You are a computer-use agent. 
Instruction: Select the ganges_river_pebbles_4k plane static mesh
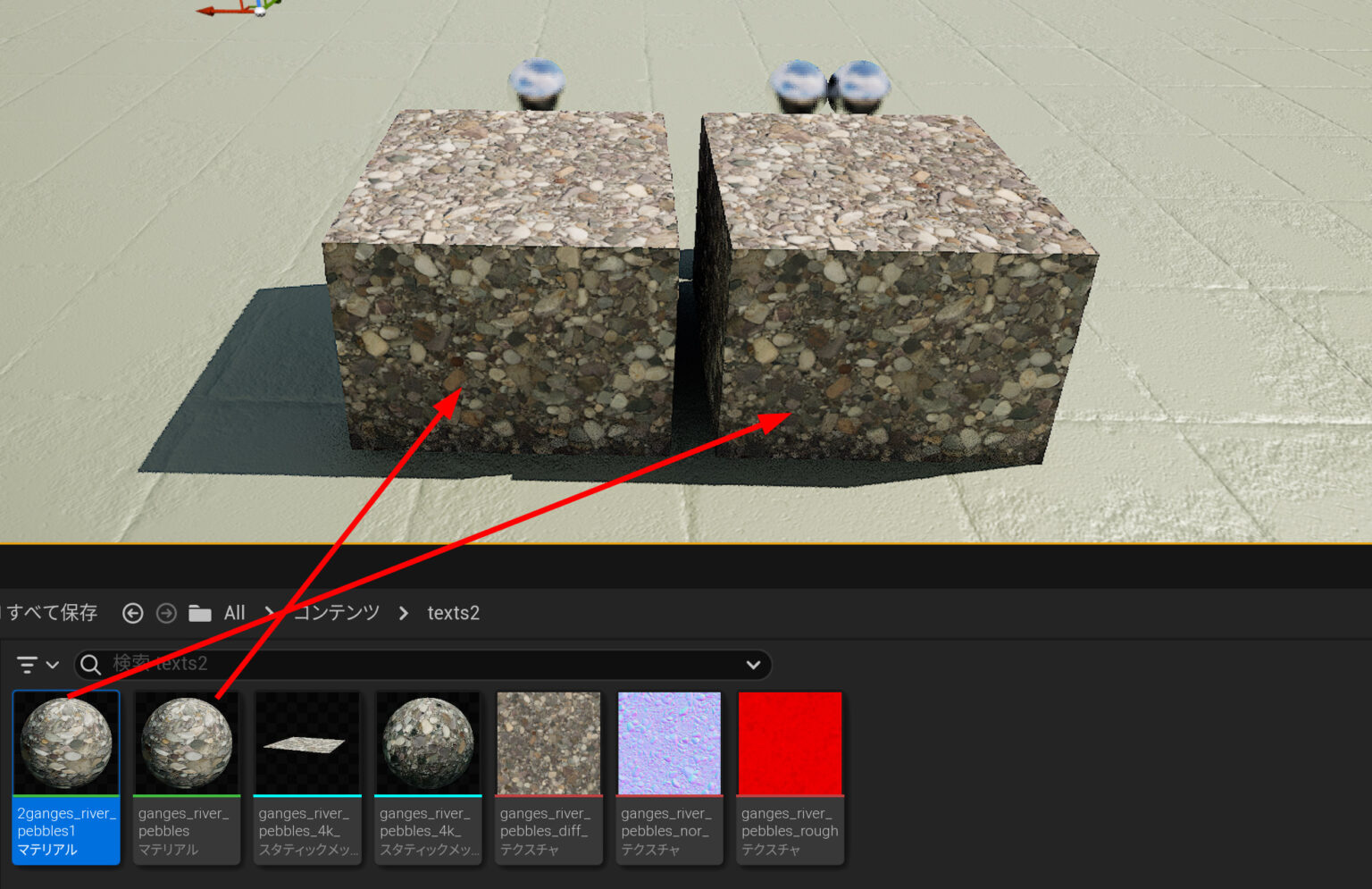coord(307,742)
